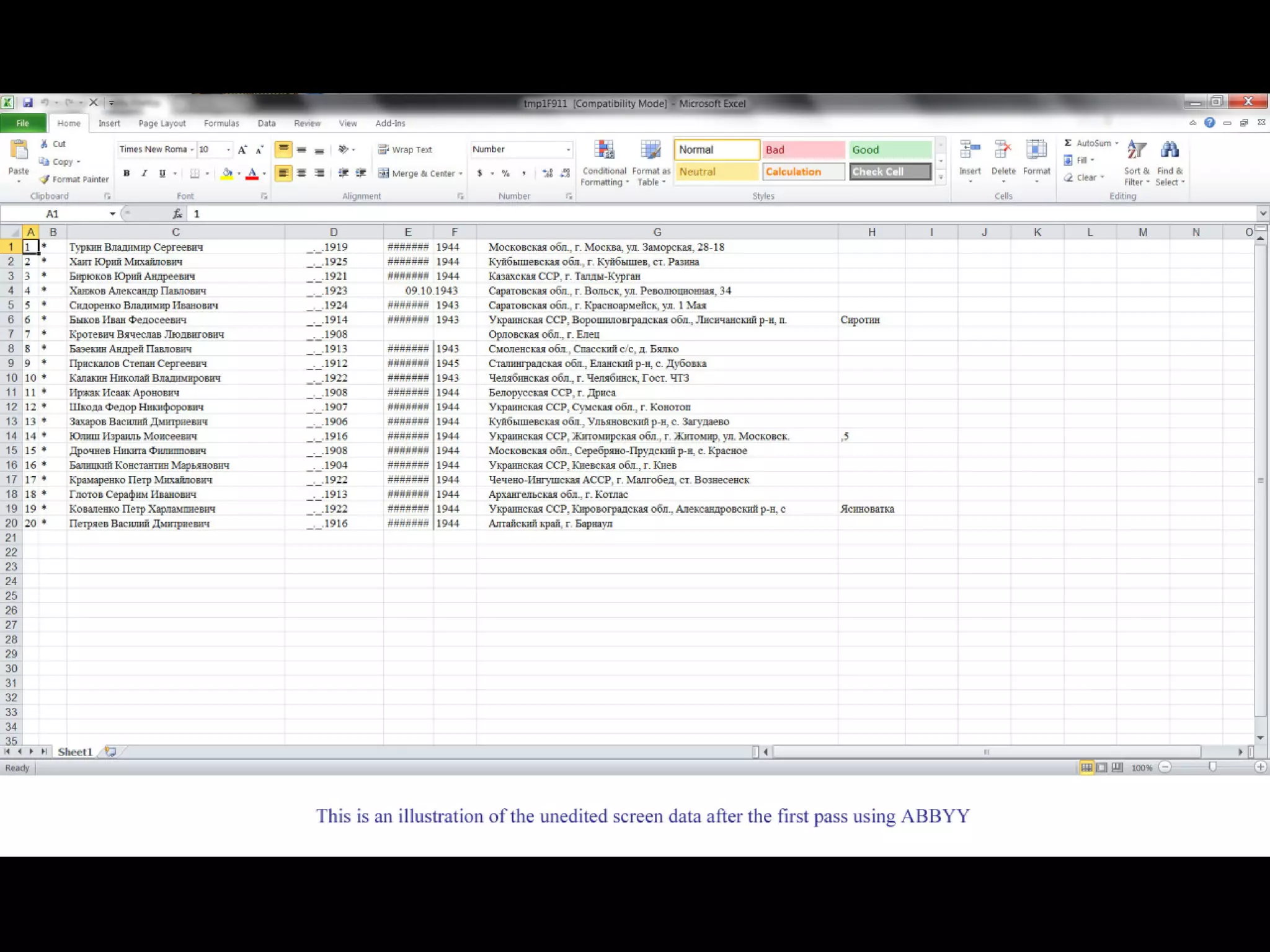This screenshot has height=952, width=1270.
Task: Apply the Calculation cell style
Action: tap(804, 172)
